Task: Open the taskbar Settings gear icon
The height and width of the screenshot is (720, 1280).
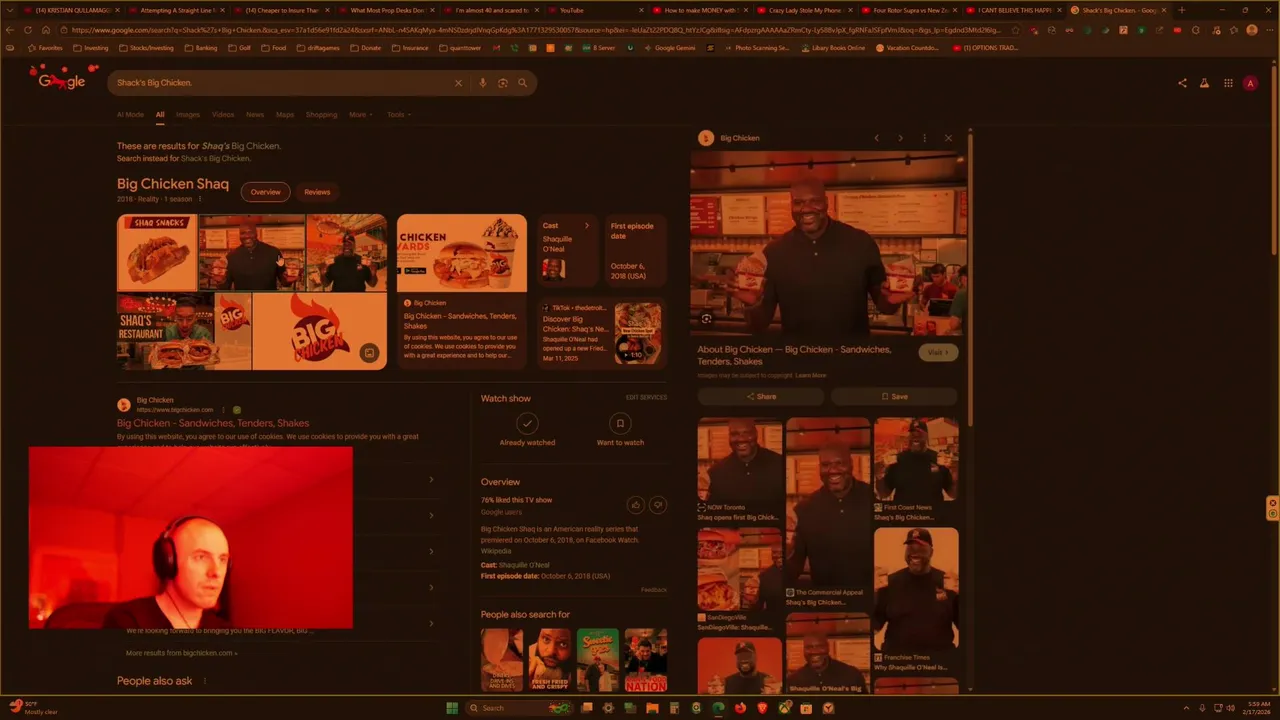Action: coord(608,708)
